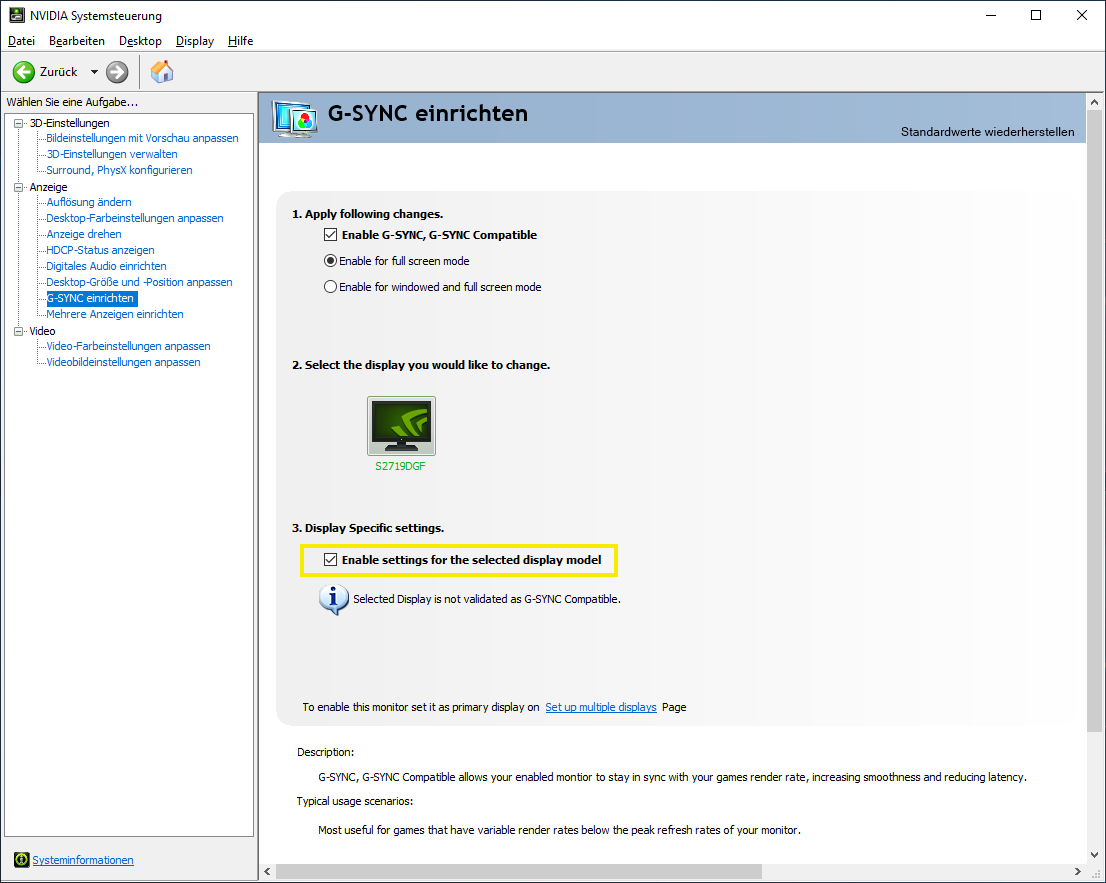The height and width of the screenshot is (883, 1106).
Task: Open Desktop-Farbeinstellungen anpassen
Action: tap(135, 219)
